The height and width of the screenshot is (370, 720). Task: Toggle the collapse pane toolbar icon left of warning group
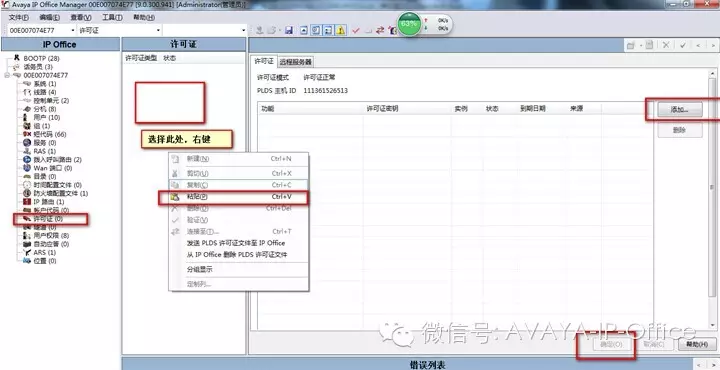tap(304, 30)
